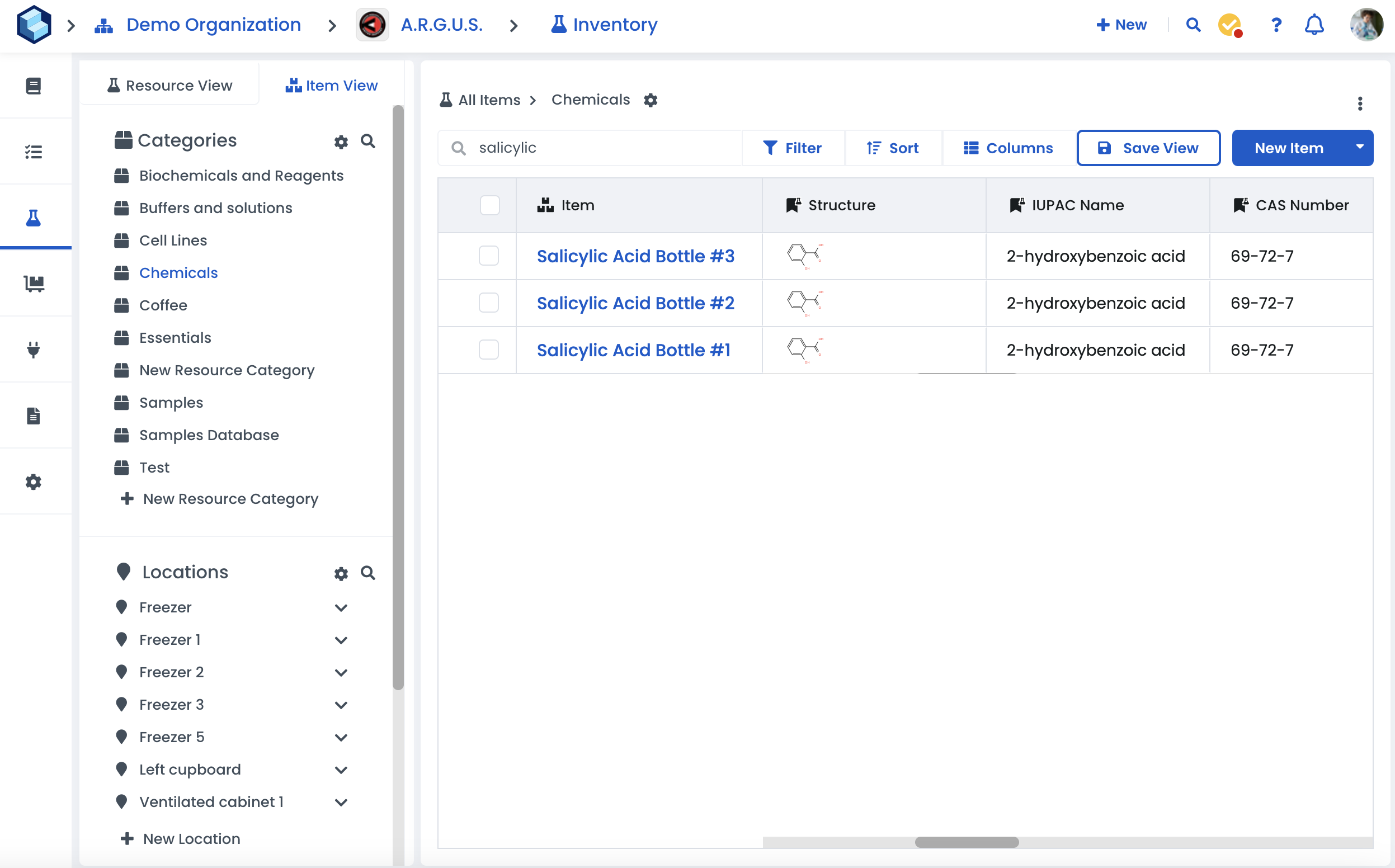This screenshot has height=868, width=1395.
Task: Check the Salicylic Acid Bottle #1 checkbox
Action: click(x=489, y=350)
